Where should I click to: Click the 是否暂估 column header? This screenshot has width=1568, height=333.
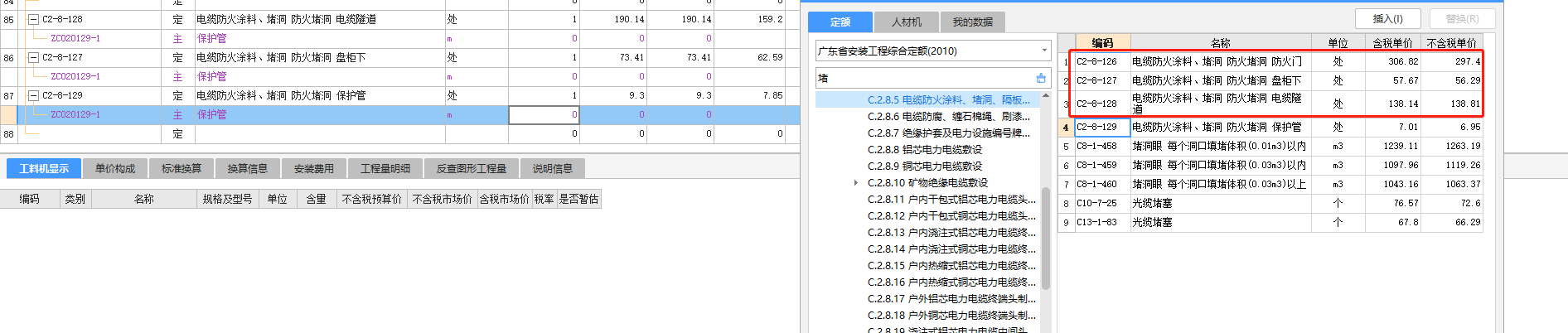[x=578, y=199]
